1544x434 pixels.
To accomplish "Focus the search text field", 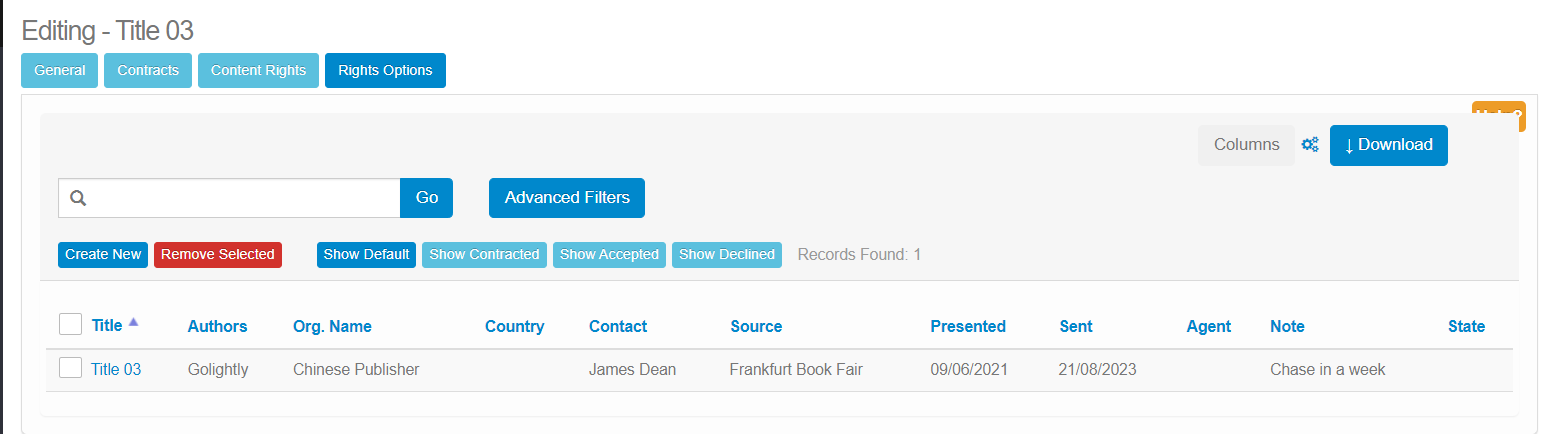I will (245, 198).
